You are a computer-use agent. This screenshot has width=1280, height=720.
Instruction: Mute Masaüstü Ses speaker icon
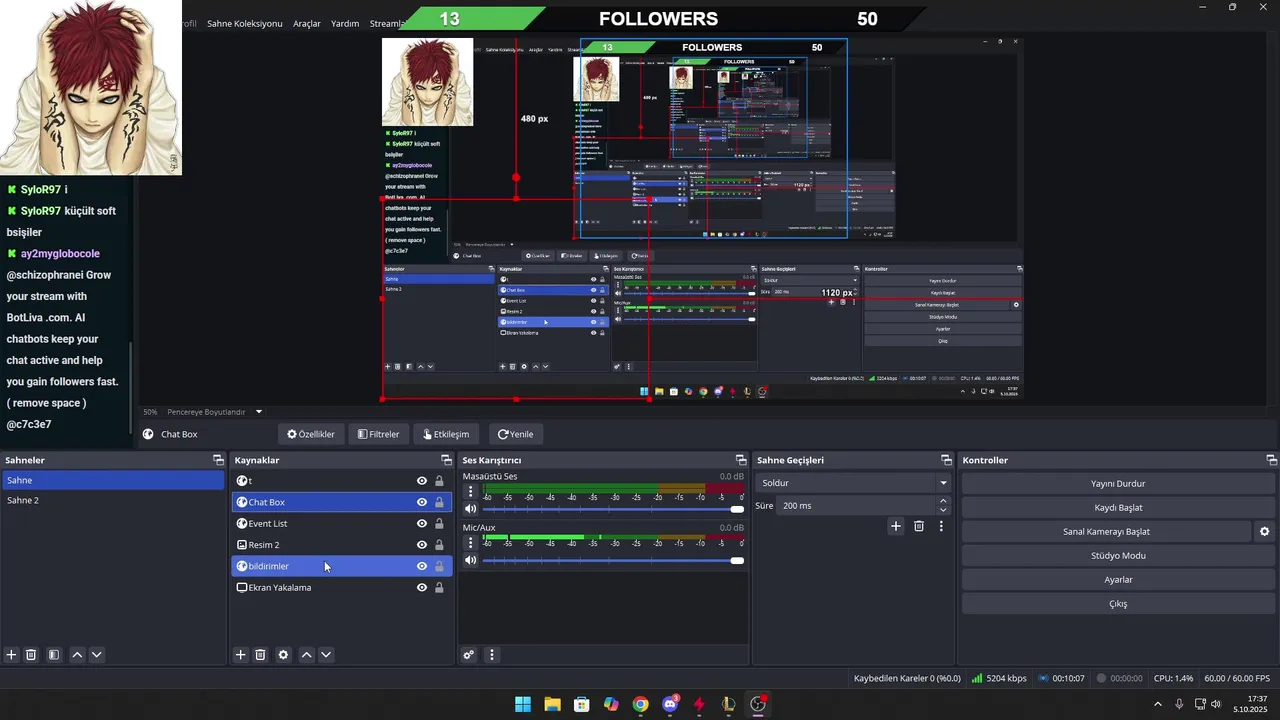point(470,509)
